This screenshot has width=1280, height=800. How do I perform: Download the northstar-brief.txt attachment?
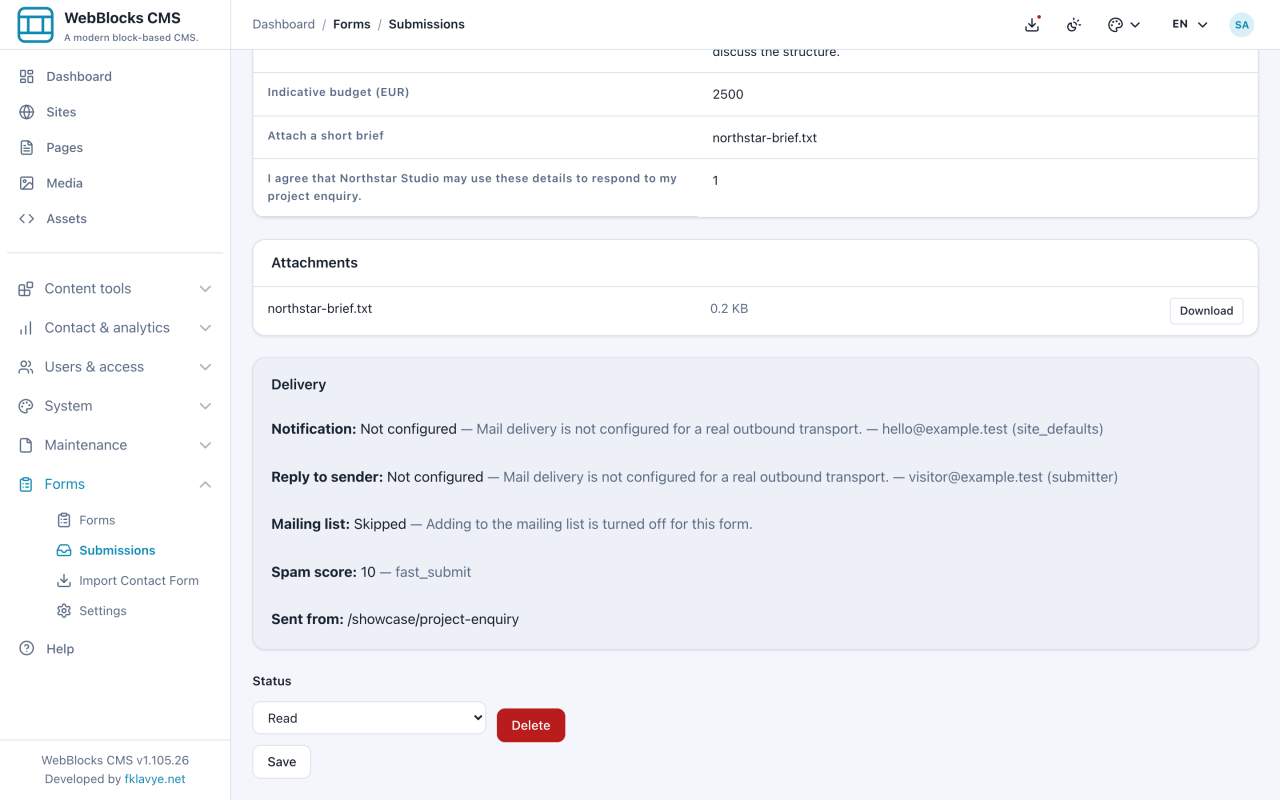1206,311
